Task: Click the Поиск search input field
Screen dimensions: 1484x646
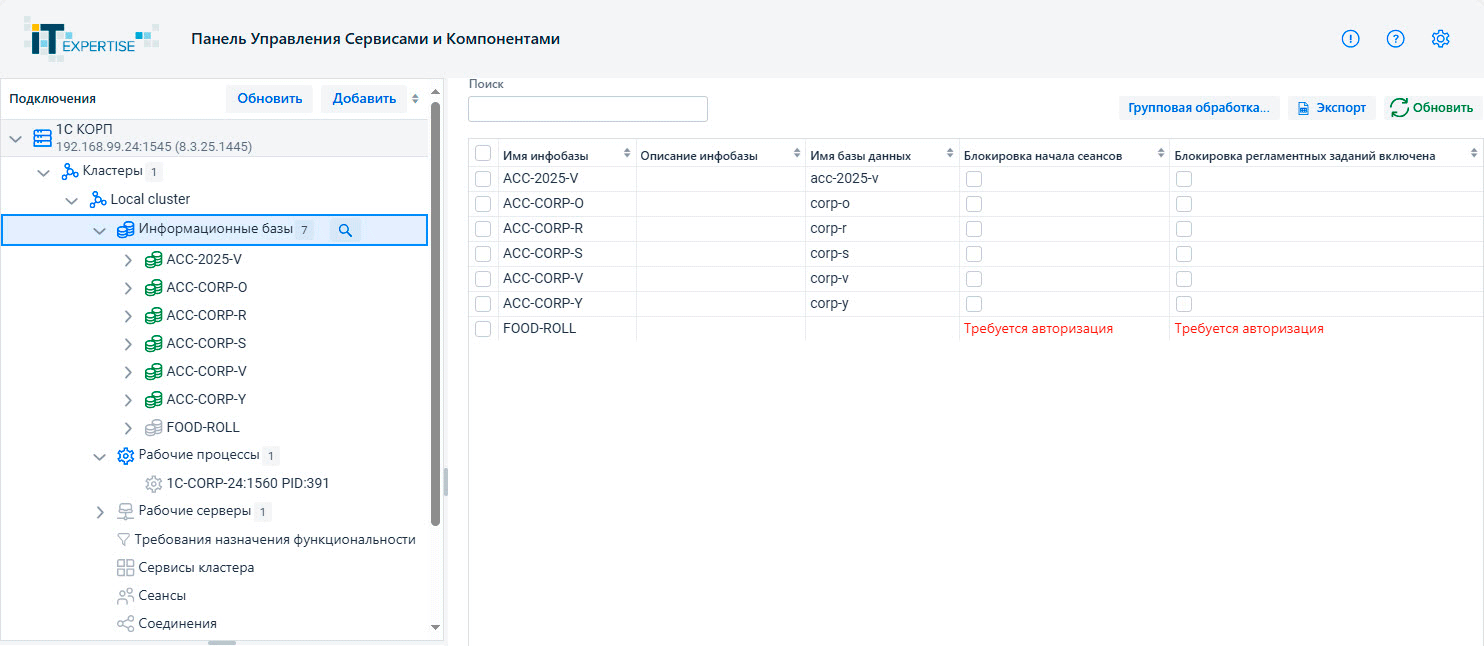Action: [587, 109]
